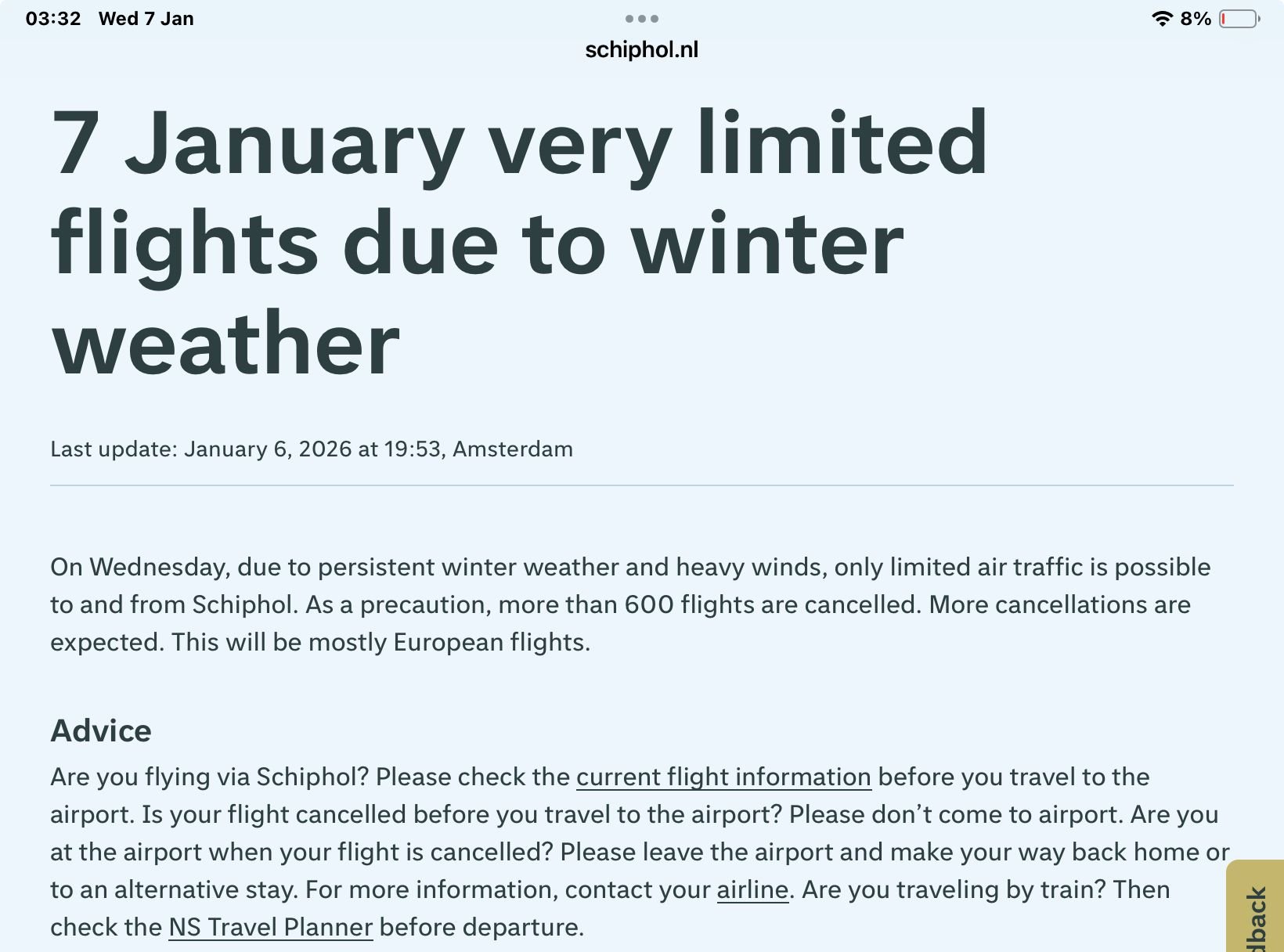This screenshot has width=1284, height=952.
Task: Tap the 03:32 clock in status bar
Action: 53,19
